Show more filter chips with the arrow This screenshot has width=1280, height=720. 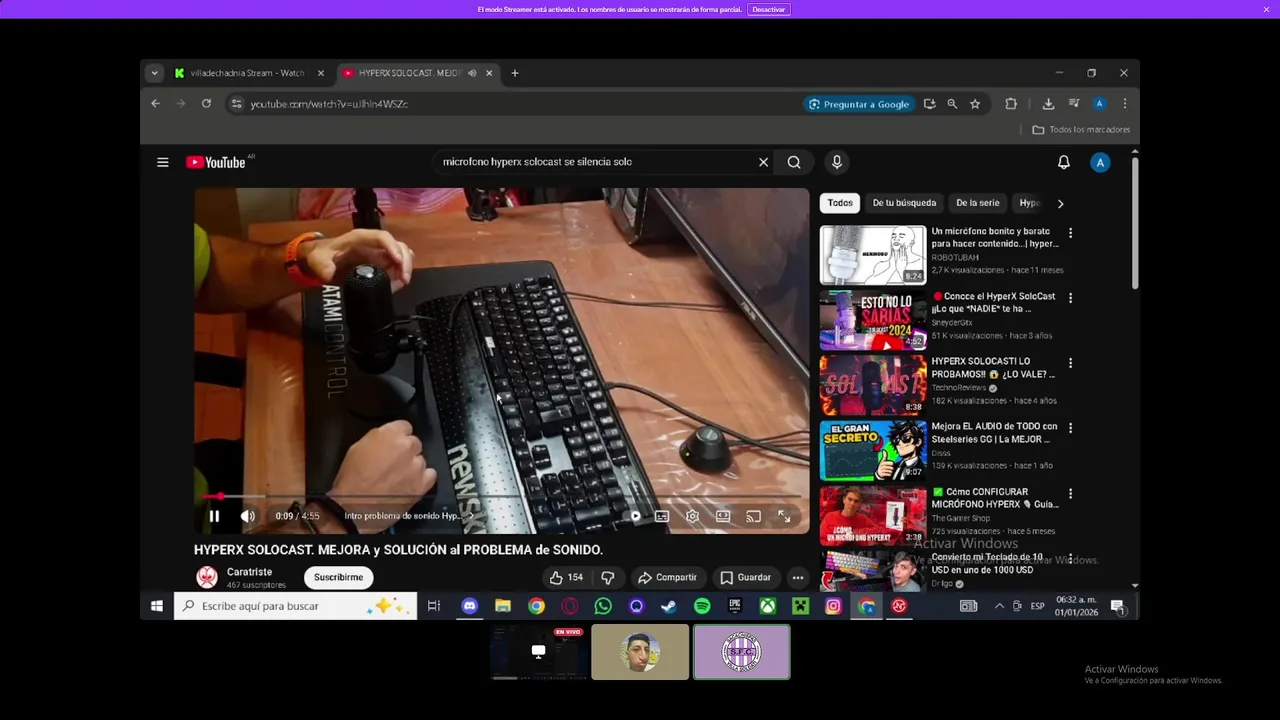tap(1060, 203)
